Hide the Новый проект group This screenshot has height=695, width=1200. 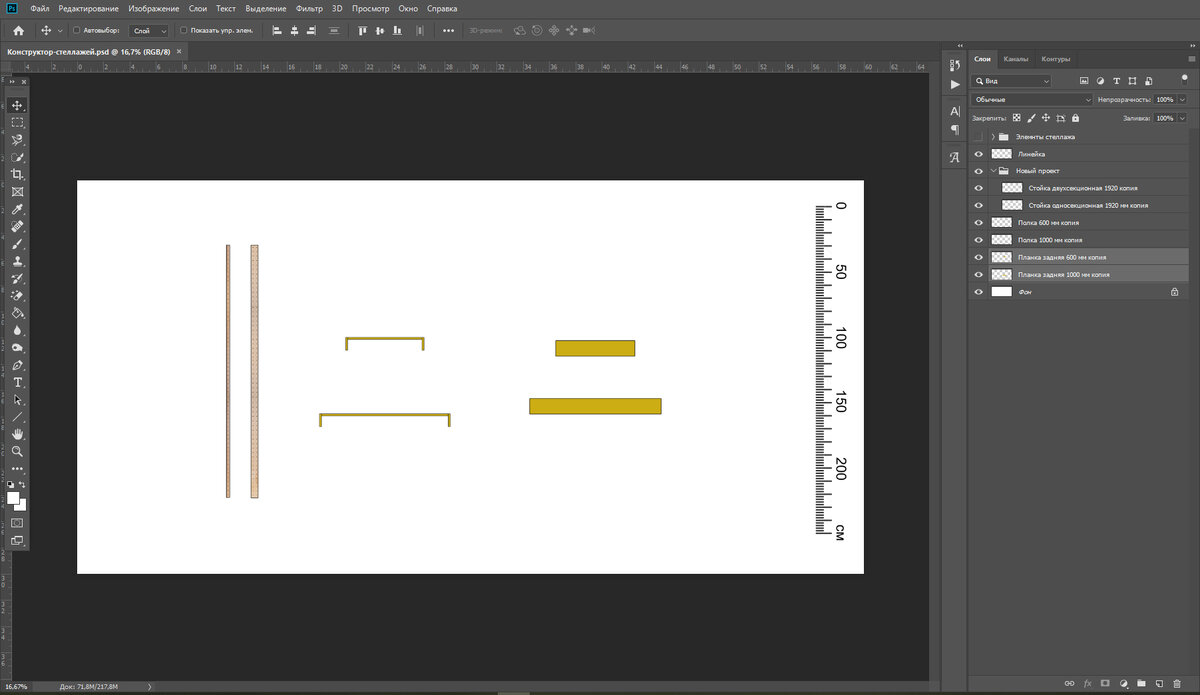pos(979,171)
